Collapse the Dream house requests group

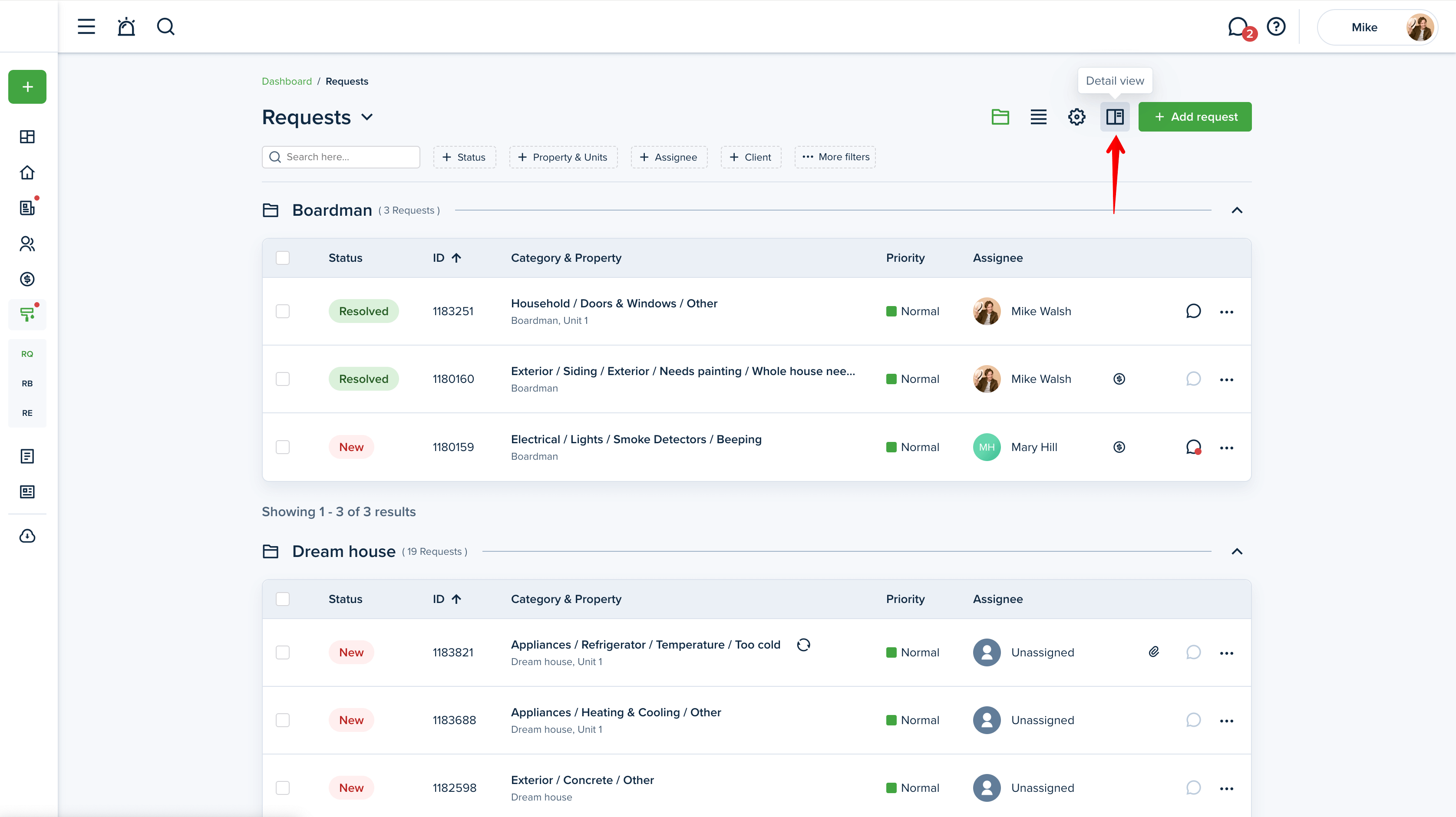(1237, 551)
